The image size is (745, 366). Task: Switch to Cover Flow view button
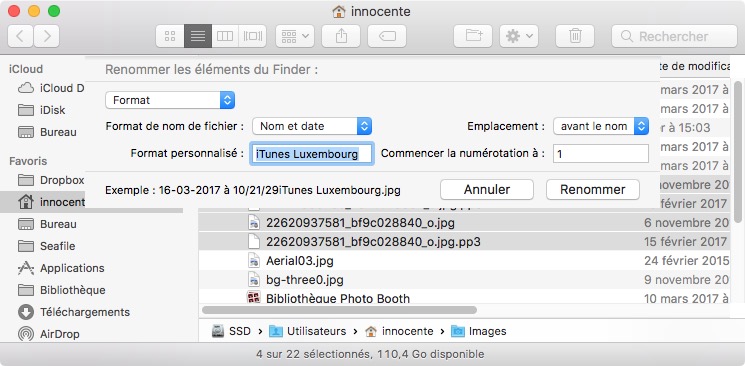point(252,36)
